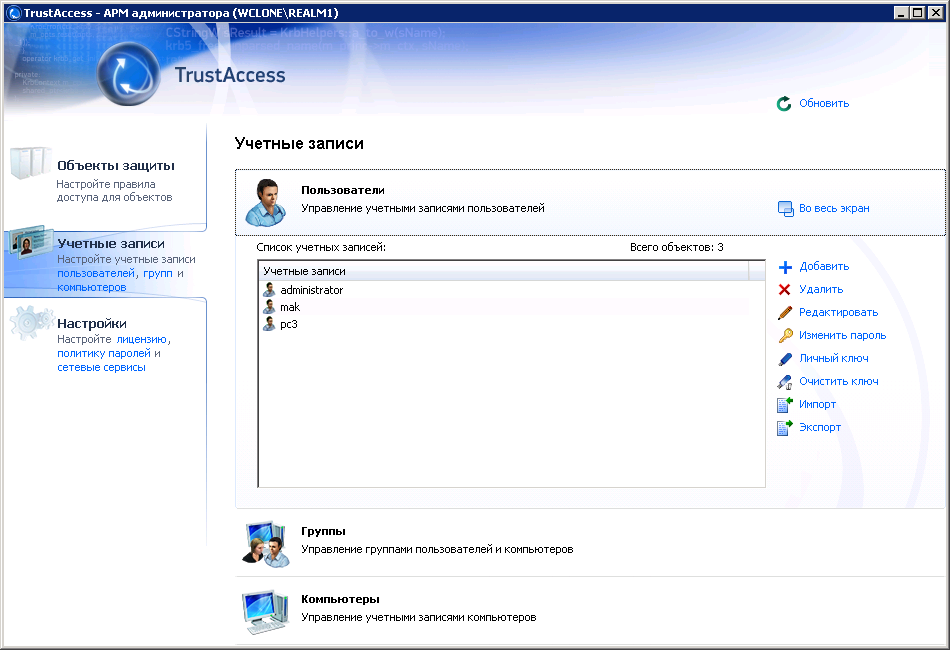Click the Изменить пароль link
The height and width of the screenshot is (650, 950).
tap(842, 335)
